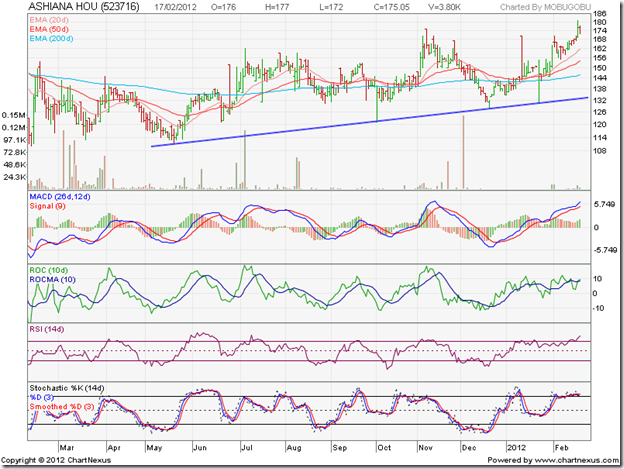Click the EMA (20d) legend label

pos(53,21)
